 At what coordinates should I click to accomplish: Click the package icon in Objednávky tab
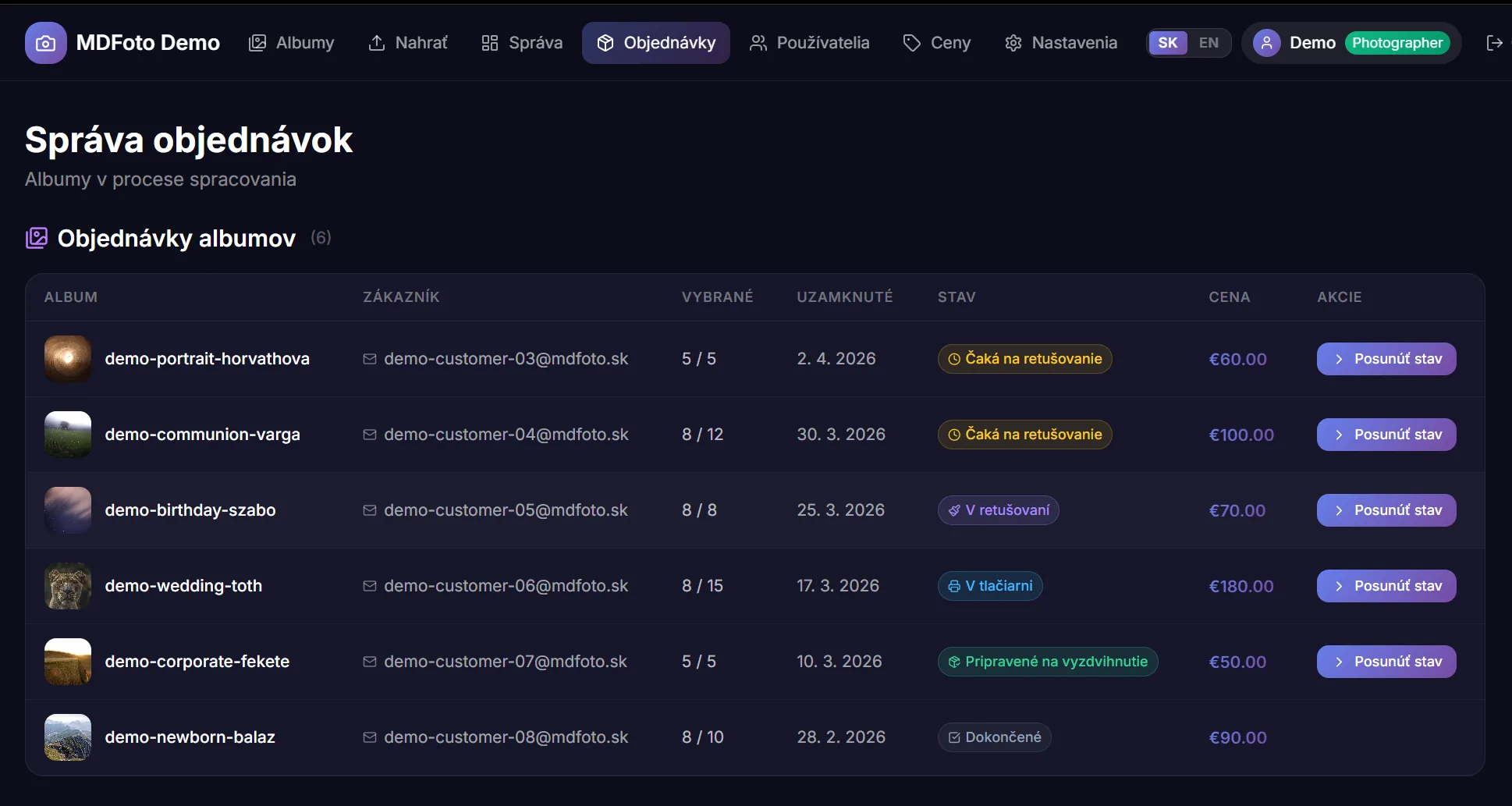coord(605,43)
